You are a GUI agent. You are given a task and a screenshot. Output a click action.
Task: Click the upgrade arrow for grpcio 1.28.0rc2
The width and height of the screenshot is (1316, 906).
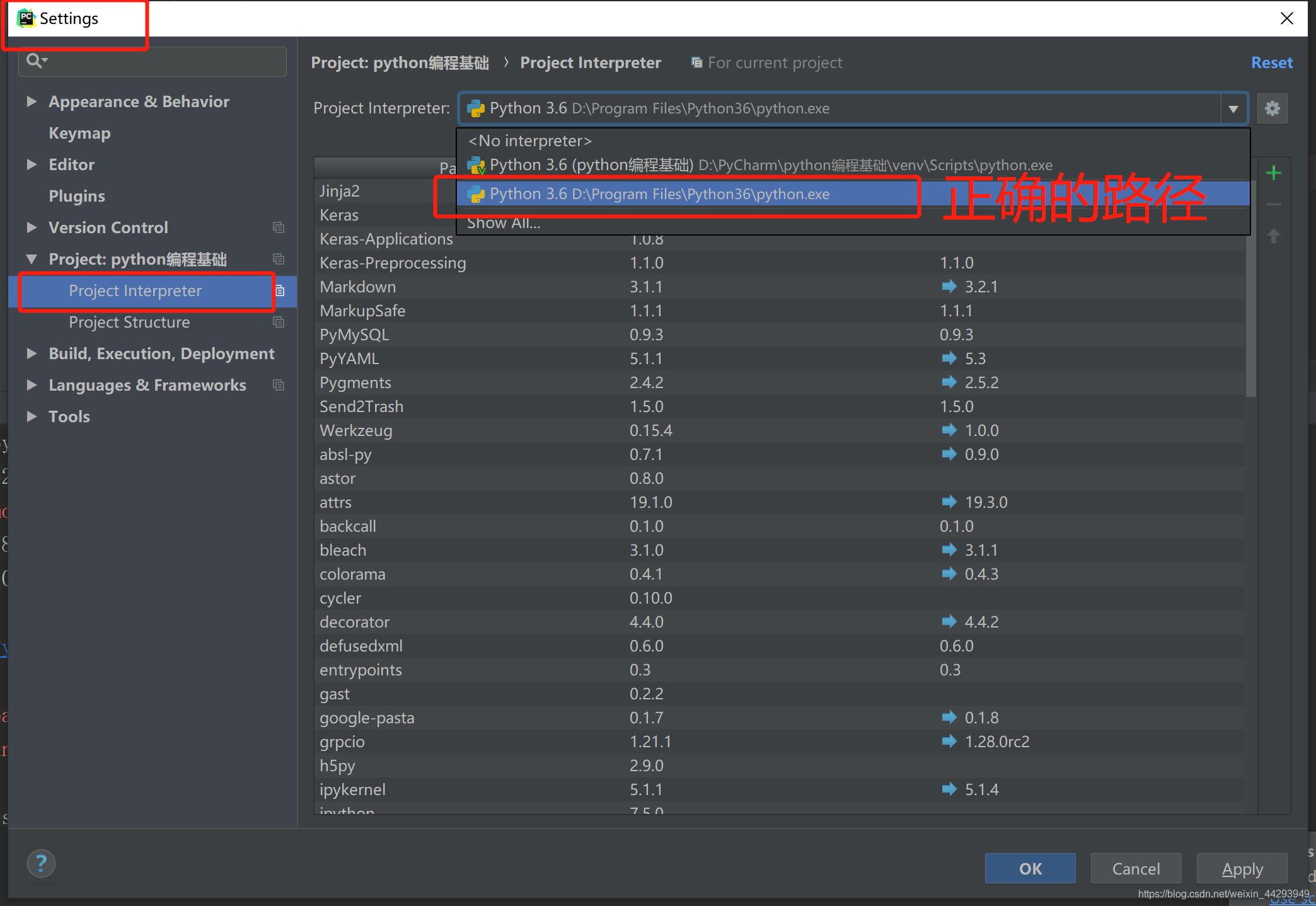click(949, 742)
